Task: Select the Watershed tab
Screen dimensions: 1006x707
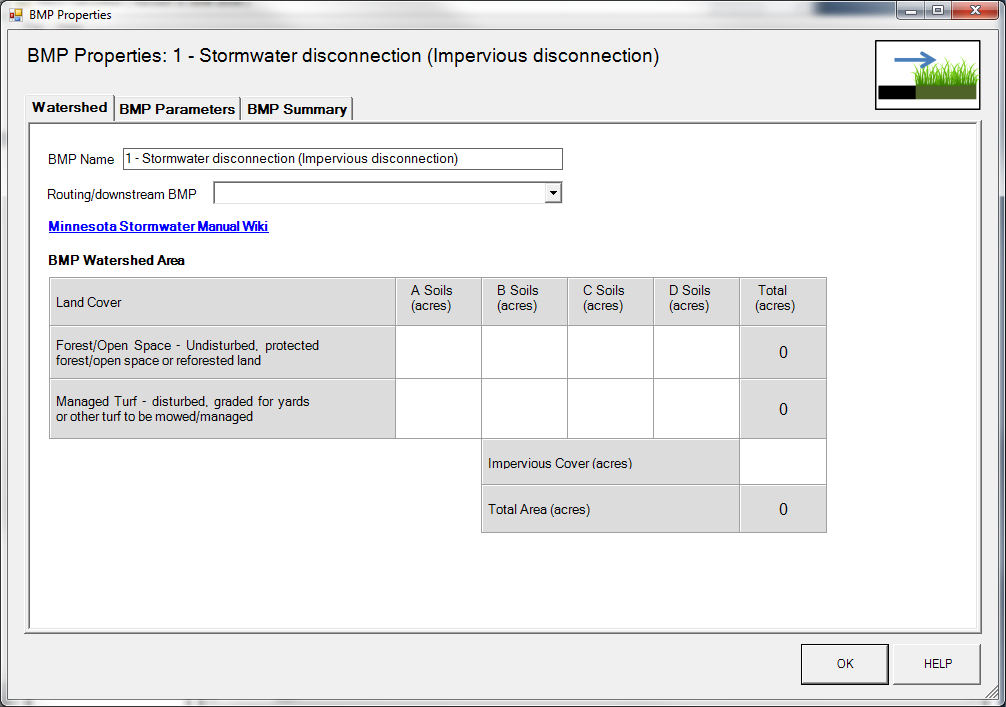Action: point(70,107)
